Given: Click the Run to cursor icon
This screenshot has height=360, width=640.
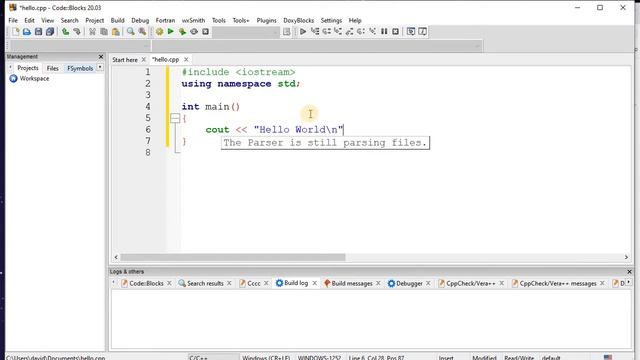Looking at the screenshot, I should [315, 31].
